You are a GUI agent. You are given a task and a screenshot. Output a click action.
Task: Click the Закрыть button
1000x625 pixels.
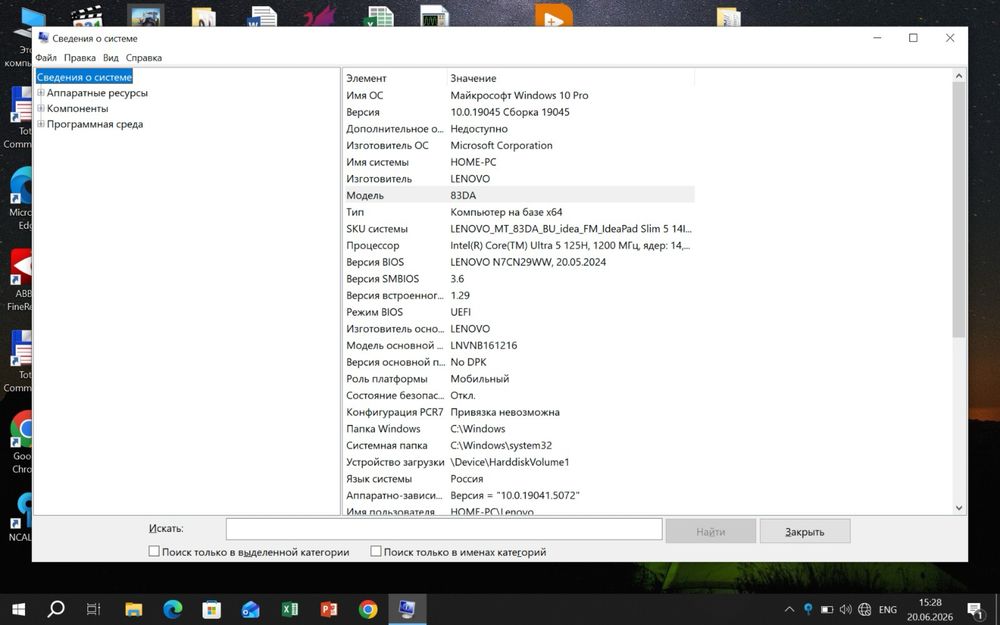point(804,531)
